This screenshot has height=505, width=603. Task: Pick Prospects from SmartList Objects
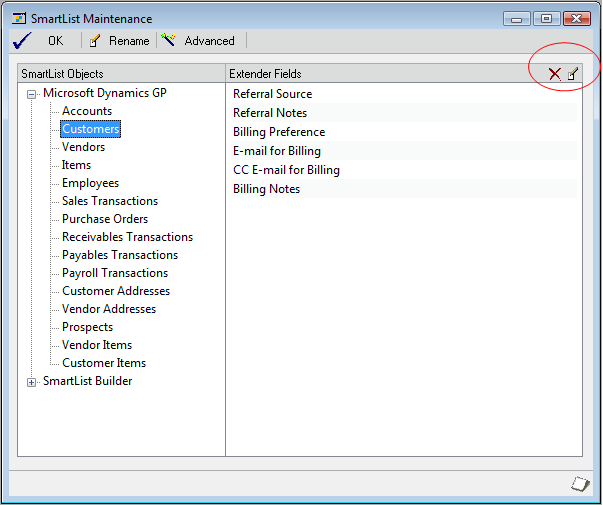click(x=87, y=327)
